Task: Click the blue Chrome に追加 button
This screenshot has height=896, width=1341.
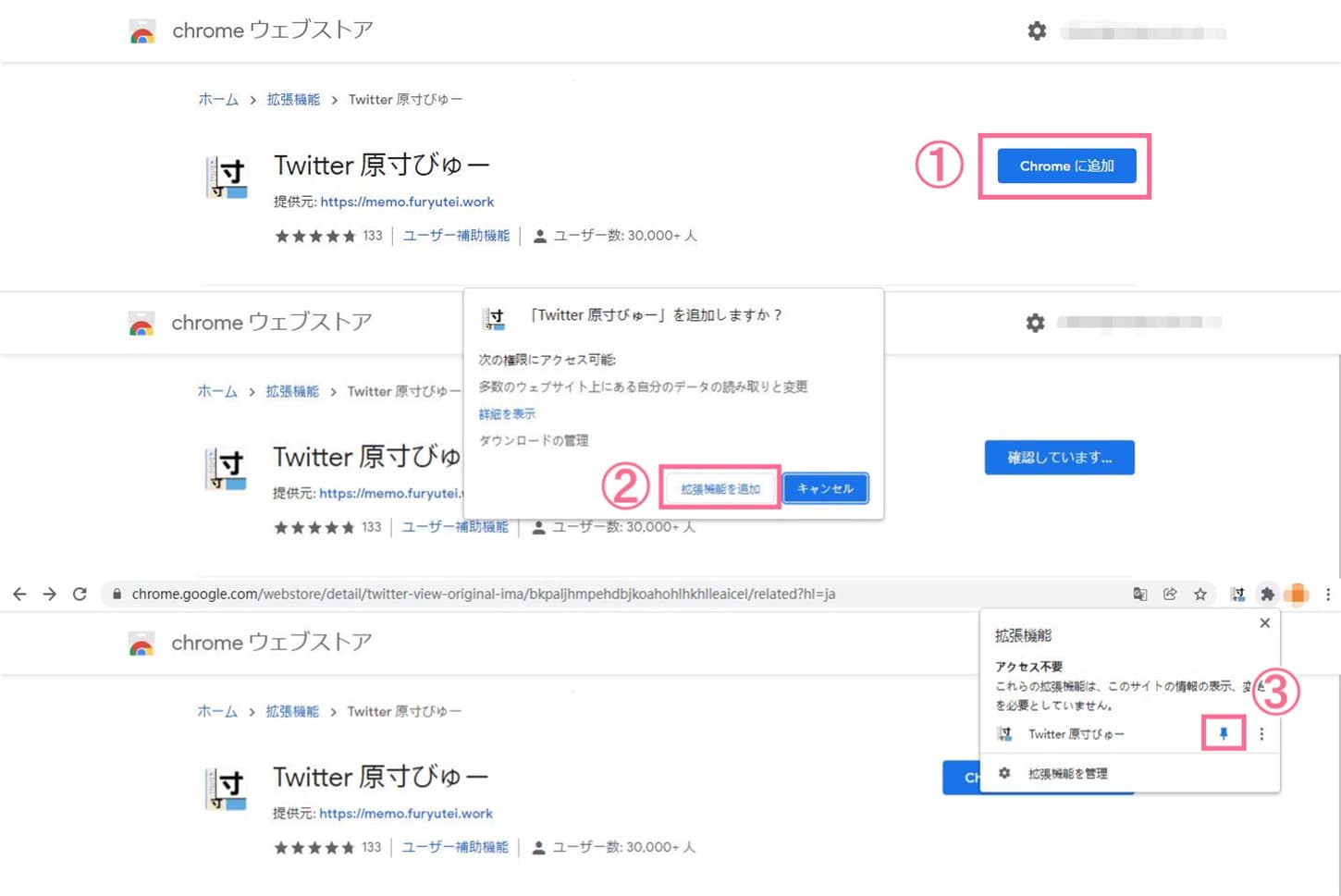Action: click(x=1066, y=166)
